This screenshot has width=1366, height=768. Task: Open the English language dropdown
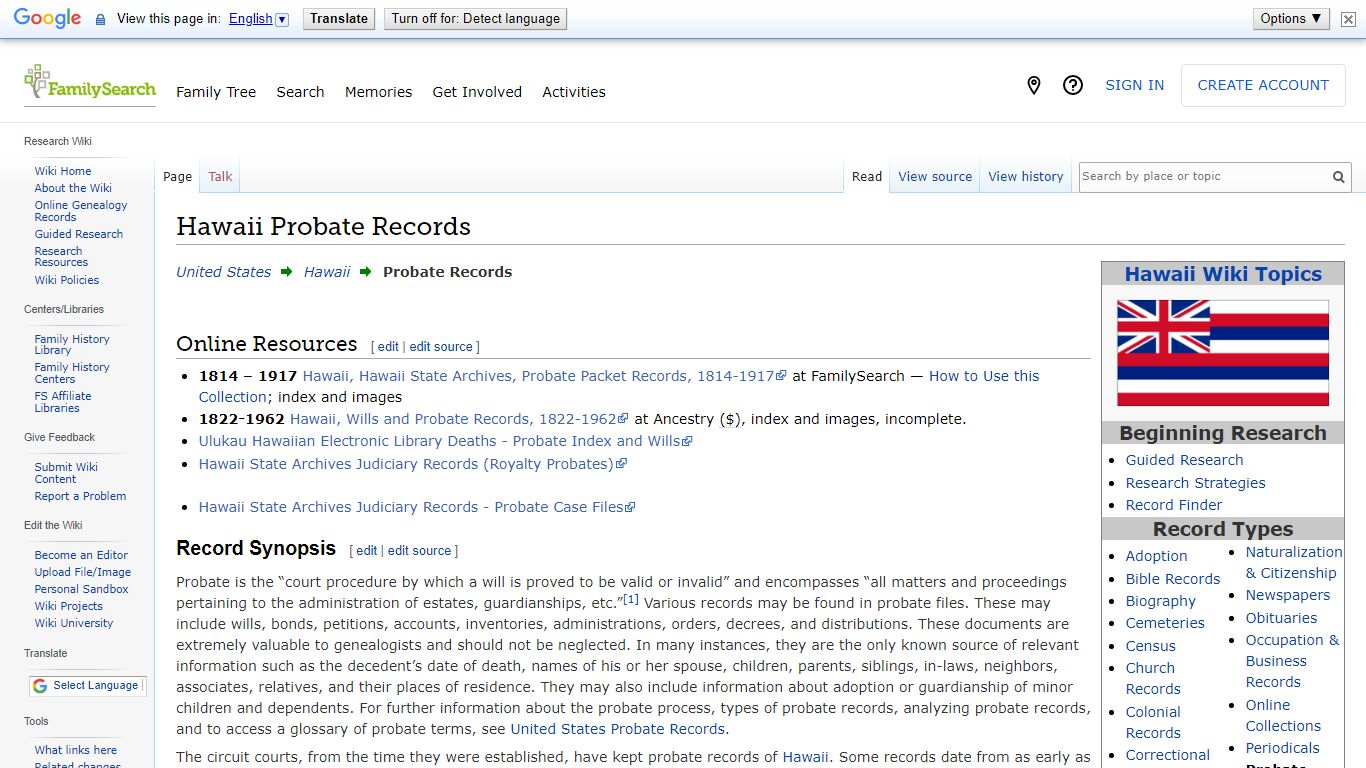tap(258, 18)
